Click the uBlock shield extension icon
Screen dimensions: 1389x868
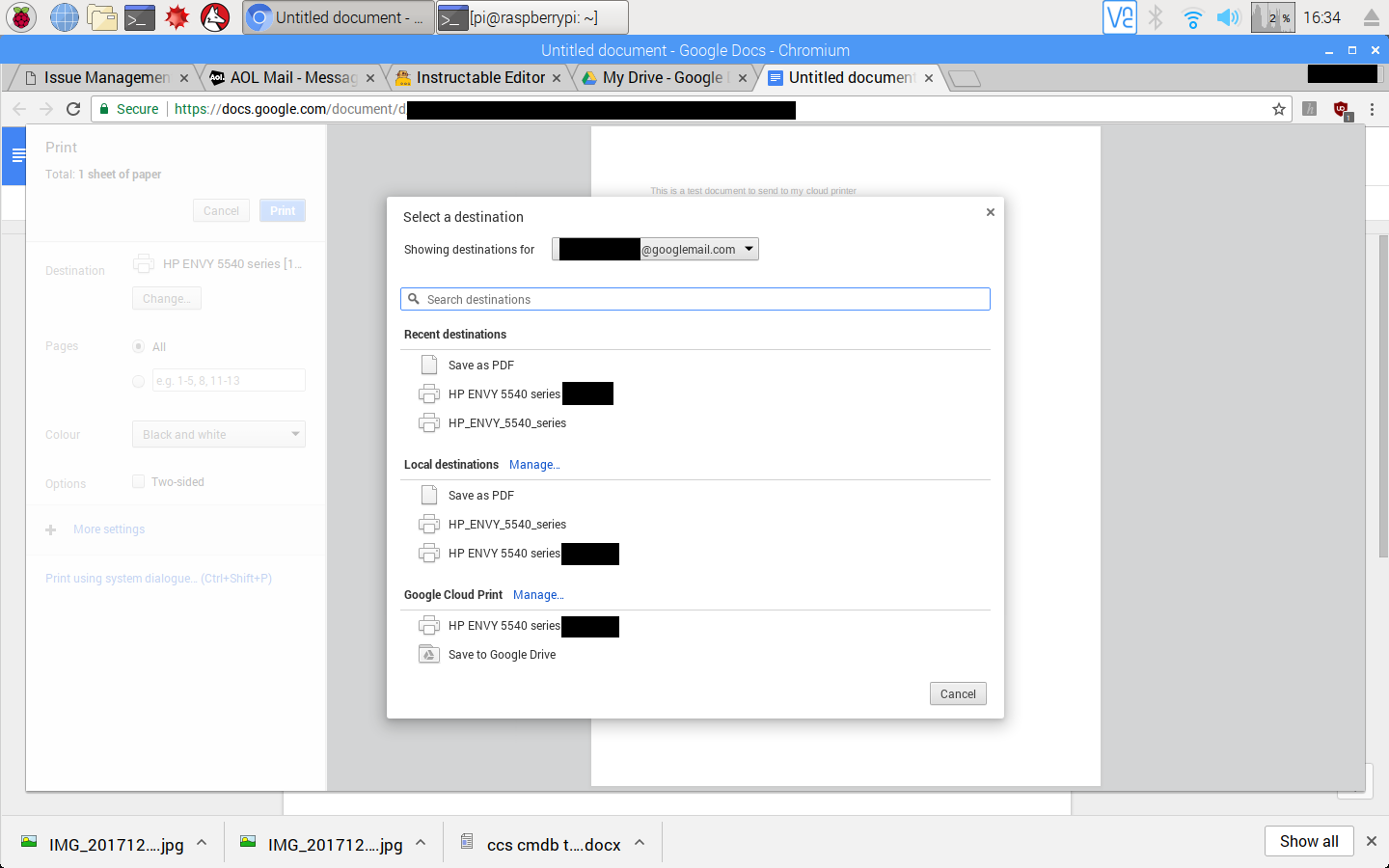pyautogui.click(x=1342, y=110)
